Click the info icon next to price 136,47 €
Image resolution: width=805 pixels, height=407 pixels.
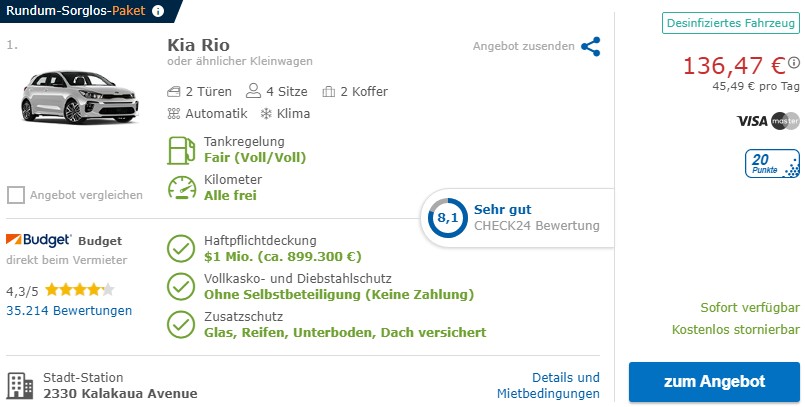(x=794, y=63)
